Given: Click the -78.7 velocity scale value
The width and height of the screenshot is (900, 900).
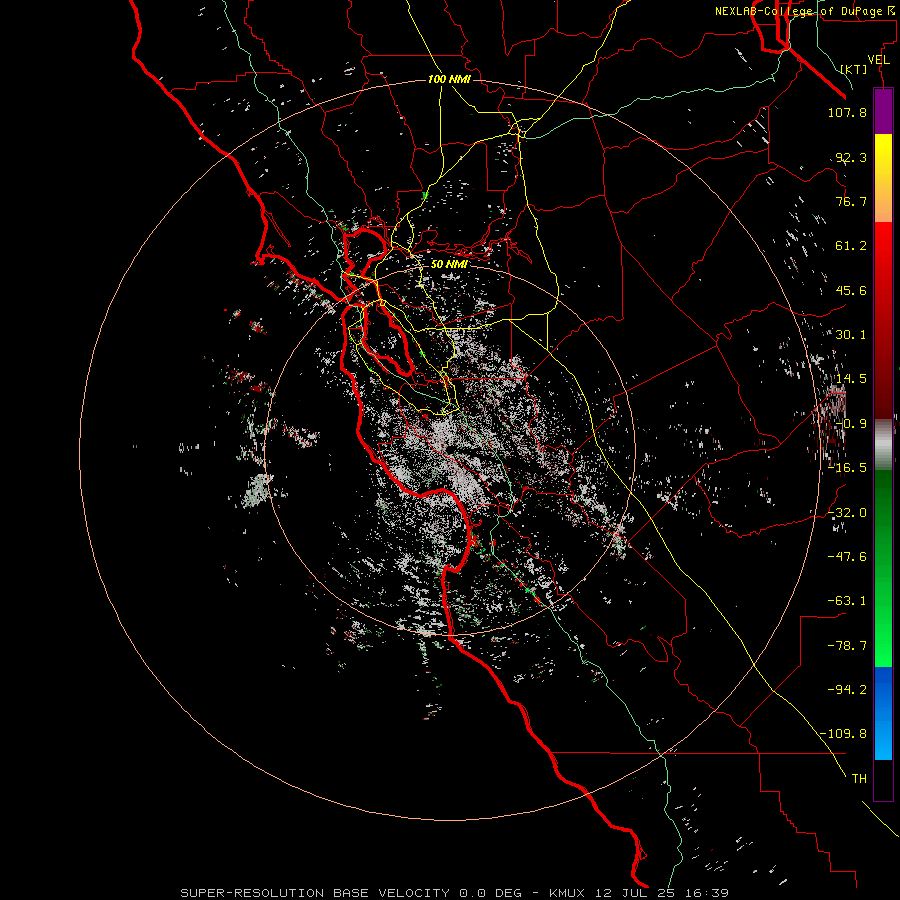Looking at the screenshot, I should [x=847, y=646].
